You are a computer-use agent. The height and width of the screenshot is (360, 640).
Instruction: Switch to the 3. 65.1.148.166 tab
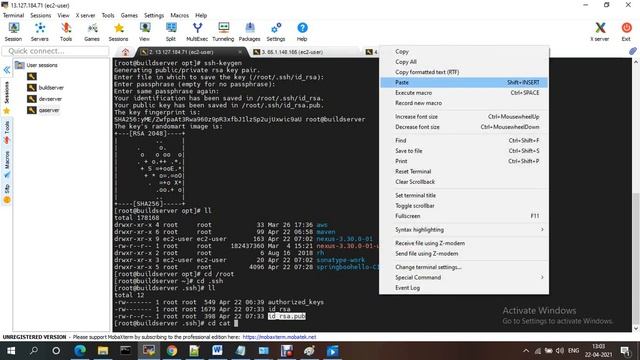point(304,52)
